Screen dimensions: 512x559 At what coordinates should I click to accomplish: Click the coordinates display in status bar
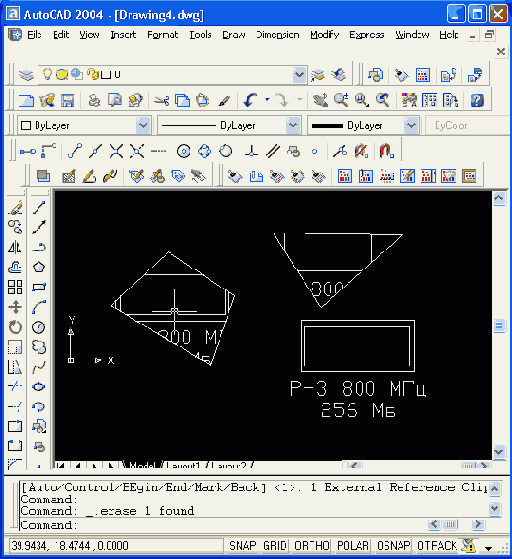point(116,546)
